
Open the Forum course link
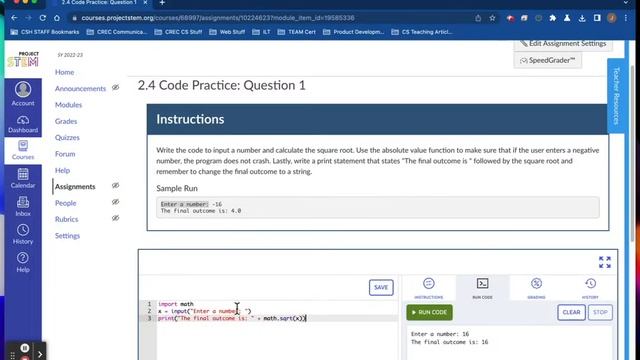coord(65,154)
